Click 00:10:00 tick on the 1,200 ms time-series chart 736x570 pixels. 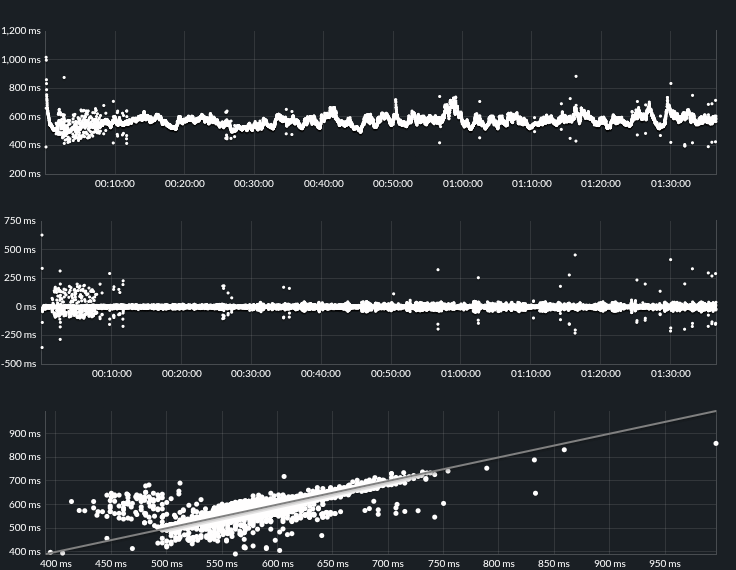(x=115, y=184)
